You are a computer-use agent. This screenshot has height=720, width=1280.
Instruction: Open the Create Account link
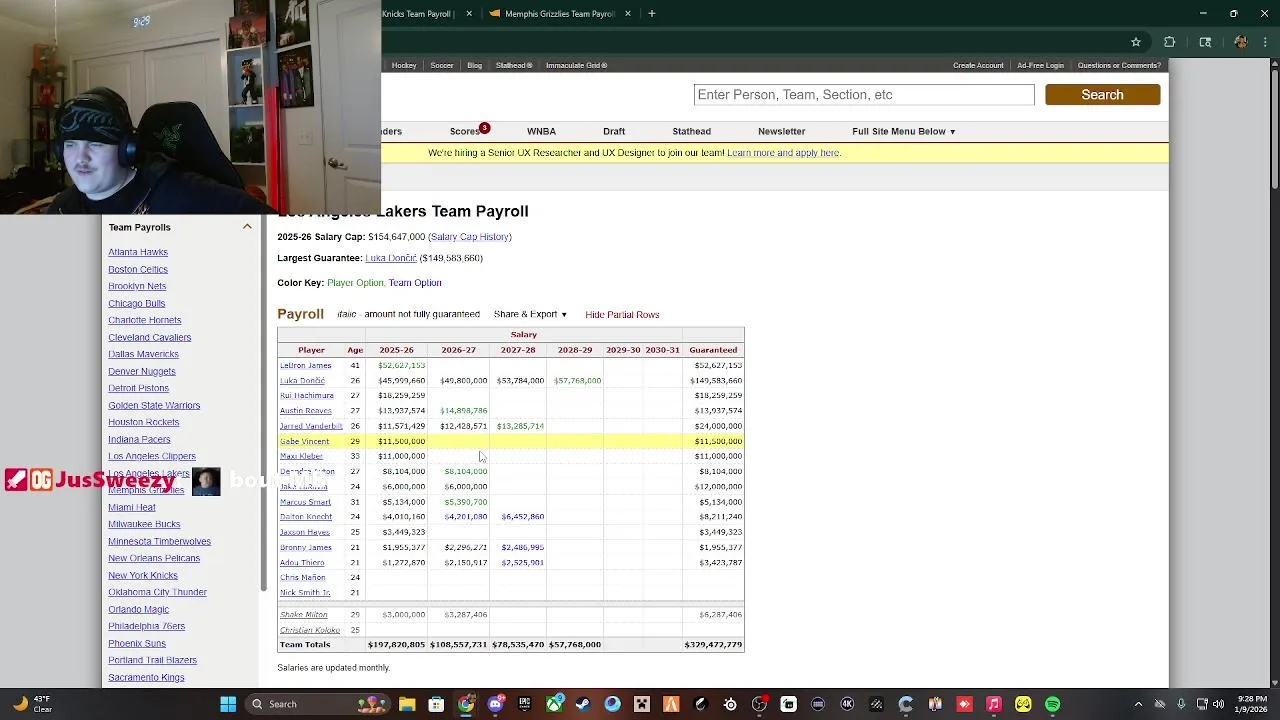(978, 65)
